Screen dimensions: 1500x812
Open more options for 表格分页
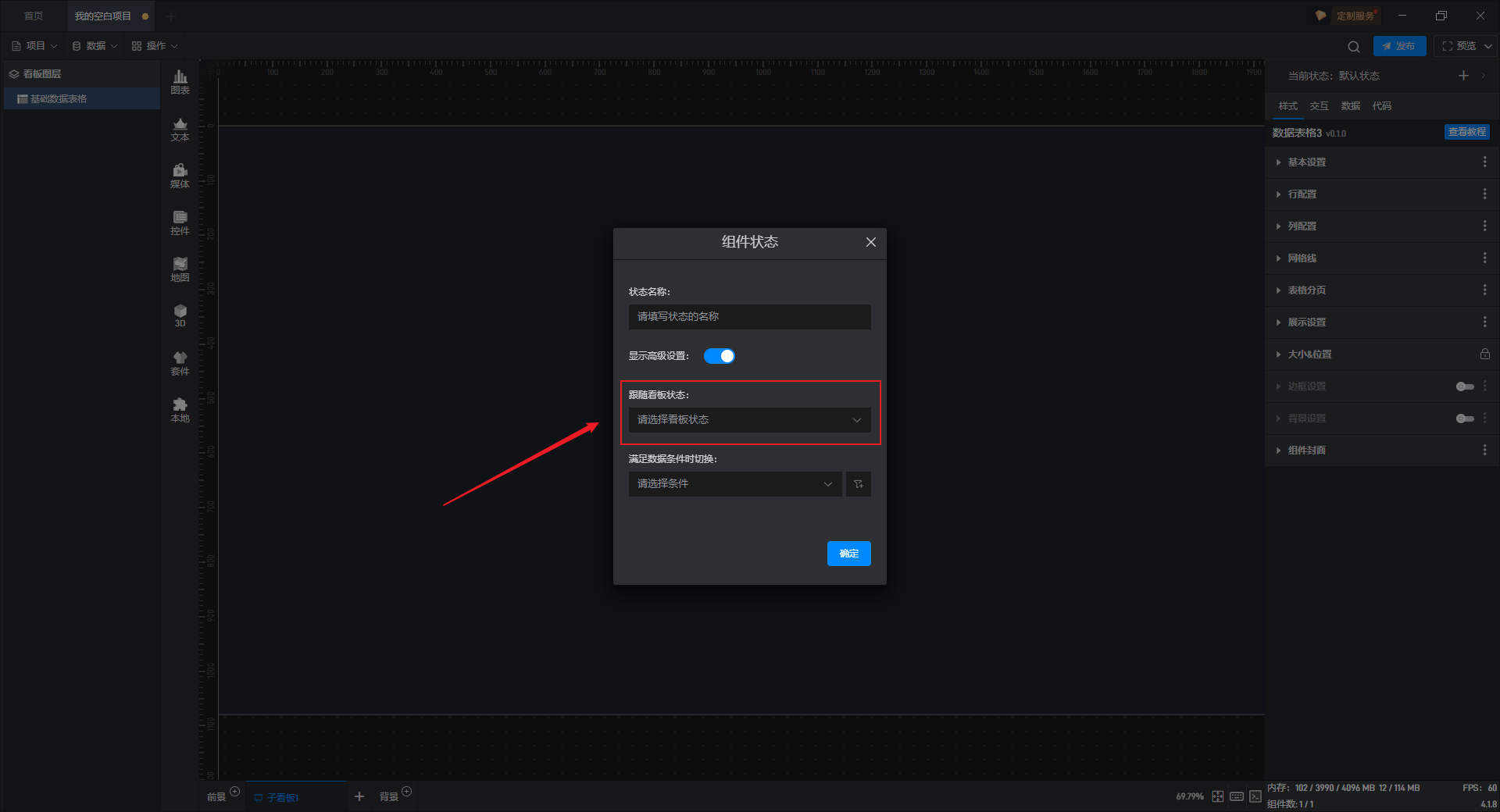tap(1484, 290)
